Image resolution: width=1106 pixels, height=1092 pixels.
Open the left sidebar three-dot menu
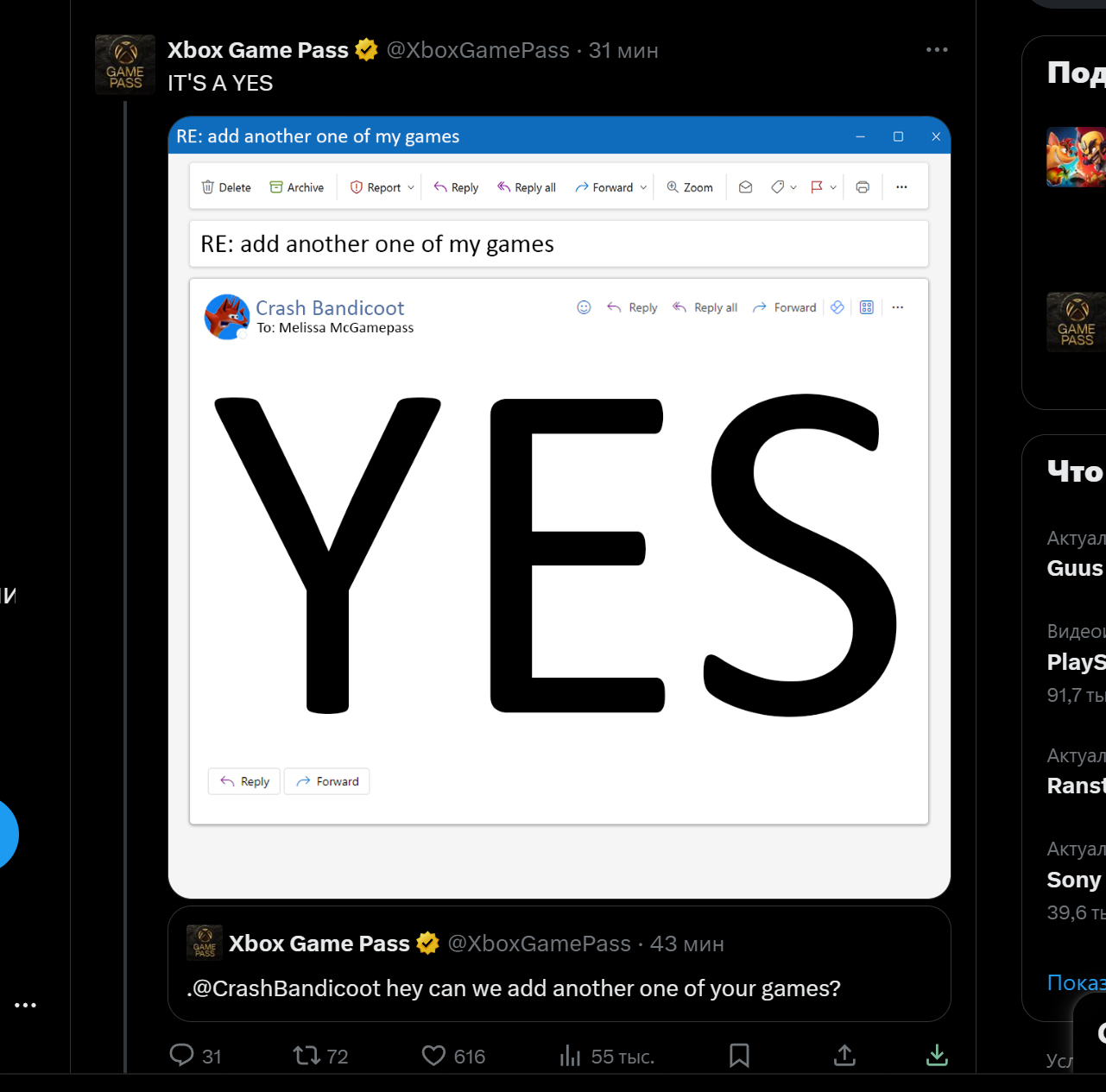tap(25, 1005)
